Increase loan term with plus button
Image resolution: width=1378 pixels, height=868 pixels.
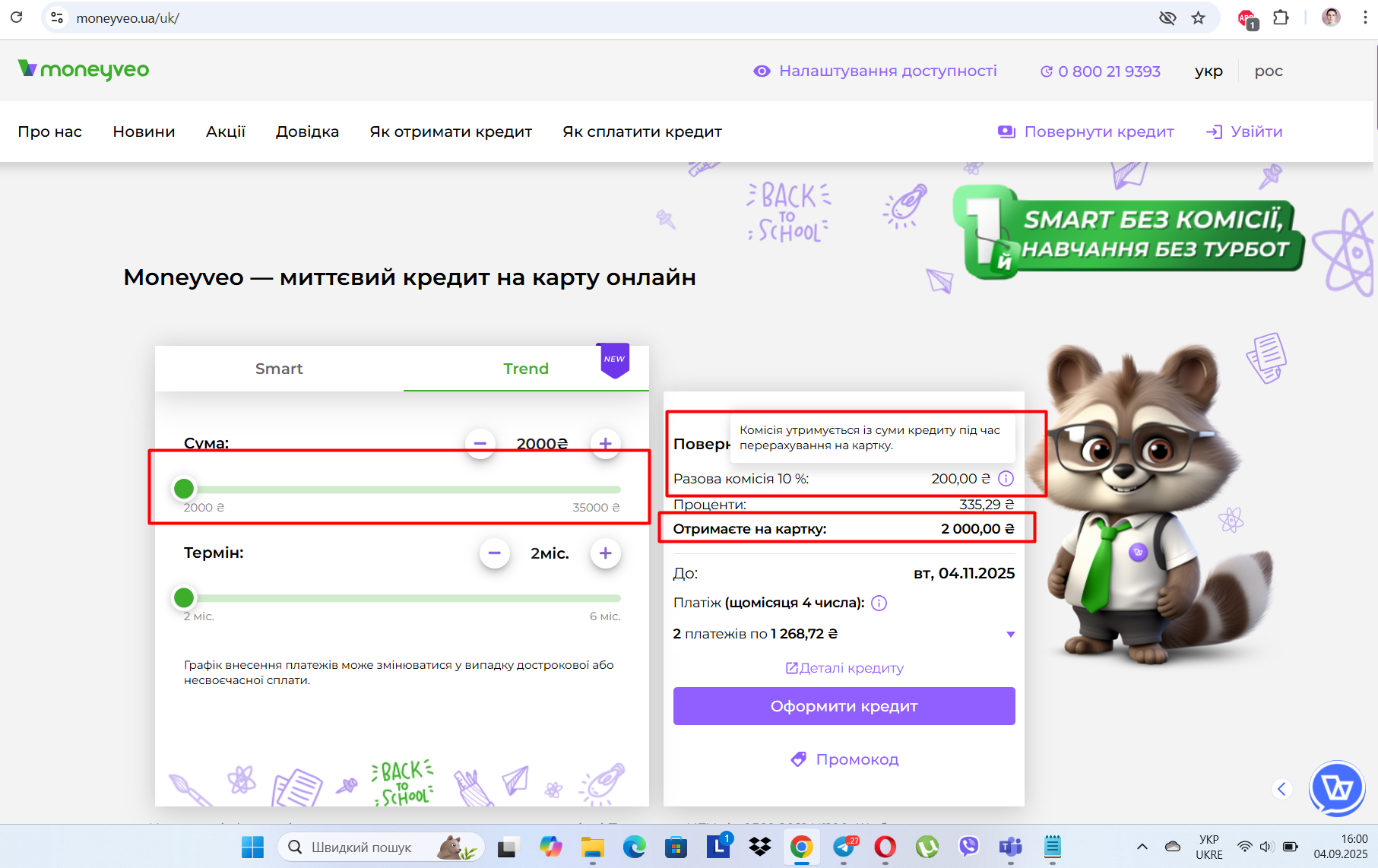coord(606,553)
